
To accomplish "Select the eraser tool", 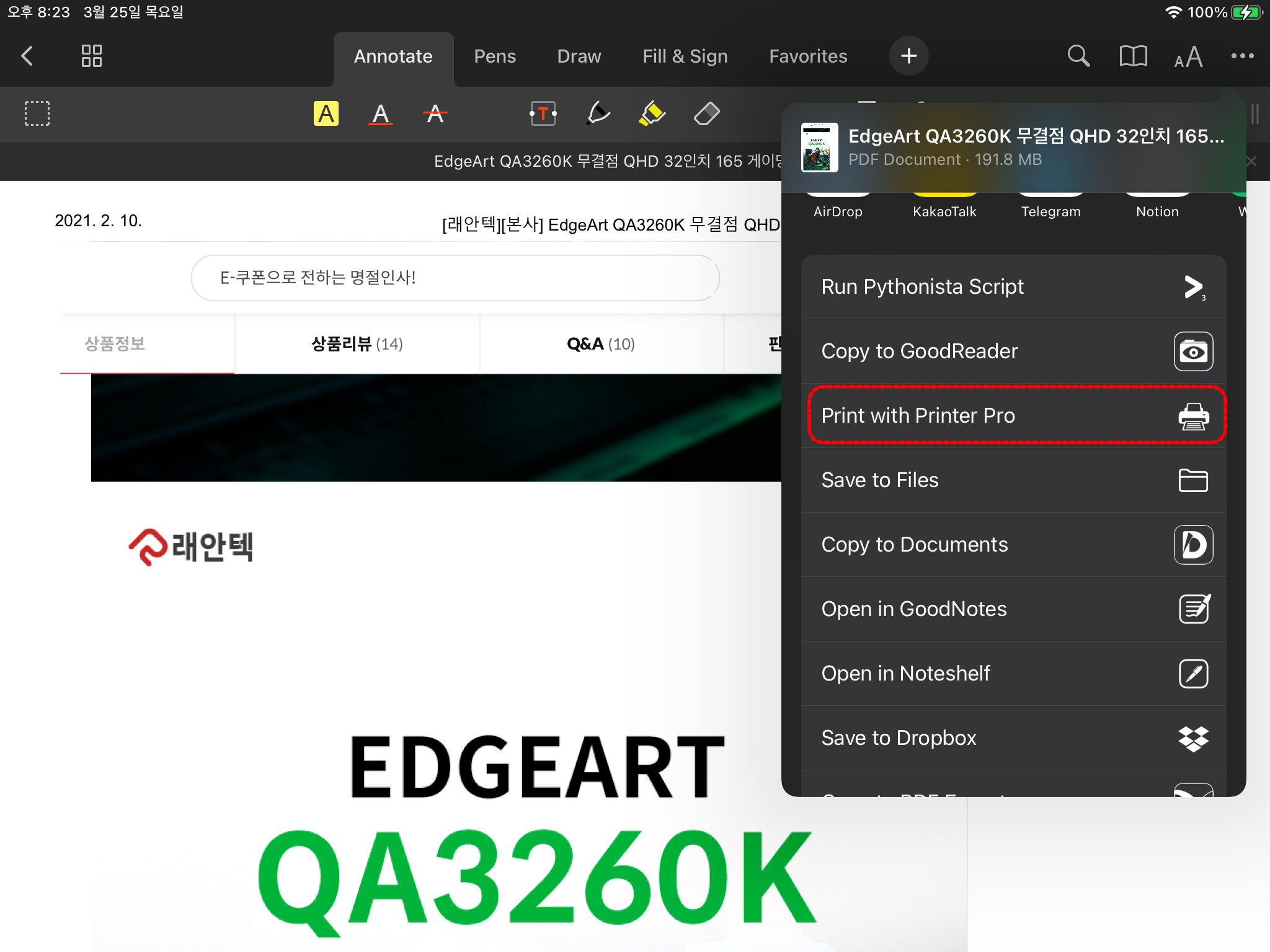I will pos(706,114).
